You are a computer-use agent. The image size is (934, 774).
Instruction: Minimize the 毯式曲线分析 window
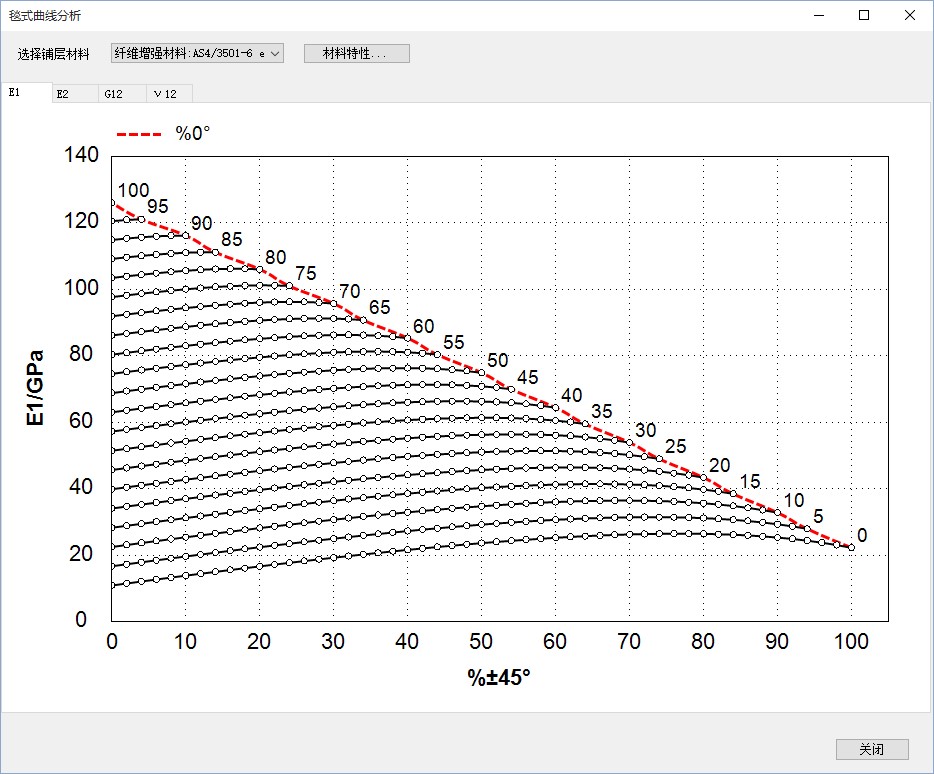[x=818, y=15]
